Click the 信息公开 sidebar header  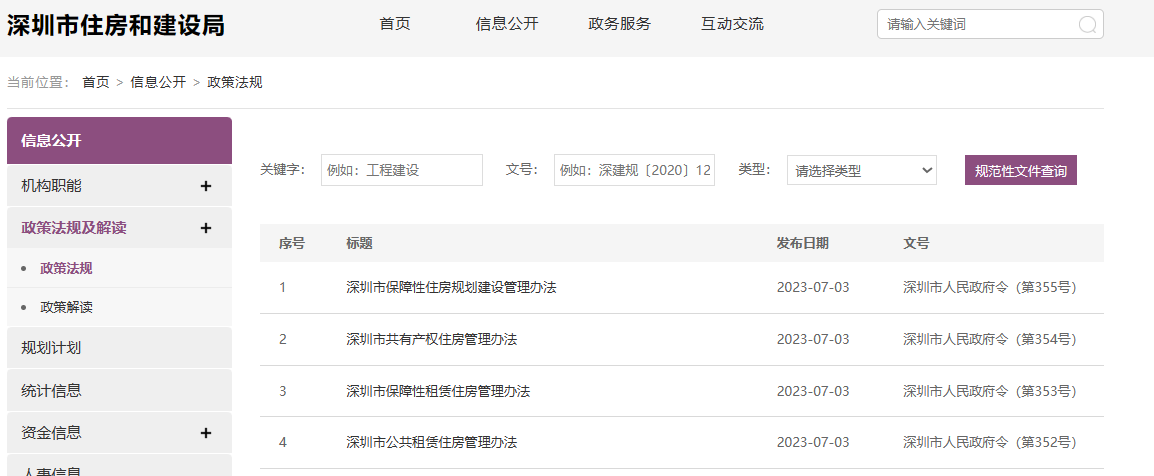pyautogui.click(x=119, y=141)
